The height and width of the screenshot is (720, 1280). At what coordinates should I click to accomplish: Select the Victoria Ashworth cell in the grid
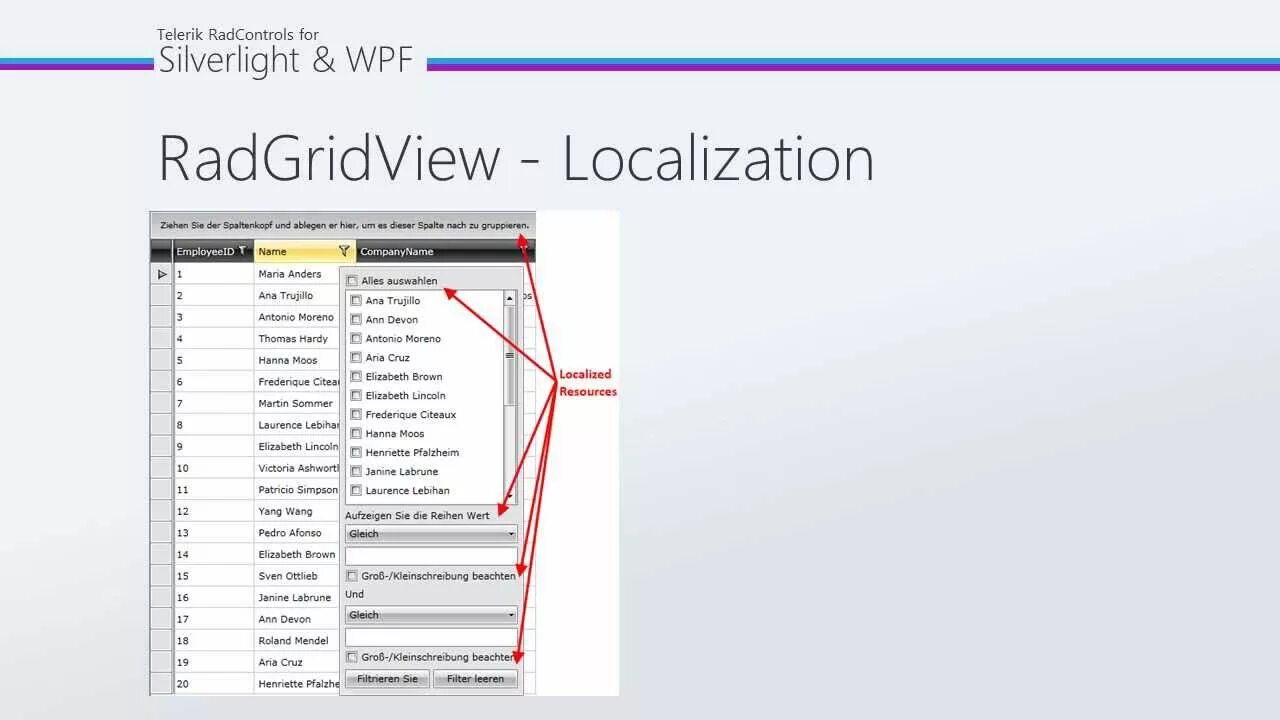pyautogui.click(x=296, y=468)
